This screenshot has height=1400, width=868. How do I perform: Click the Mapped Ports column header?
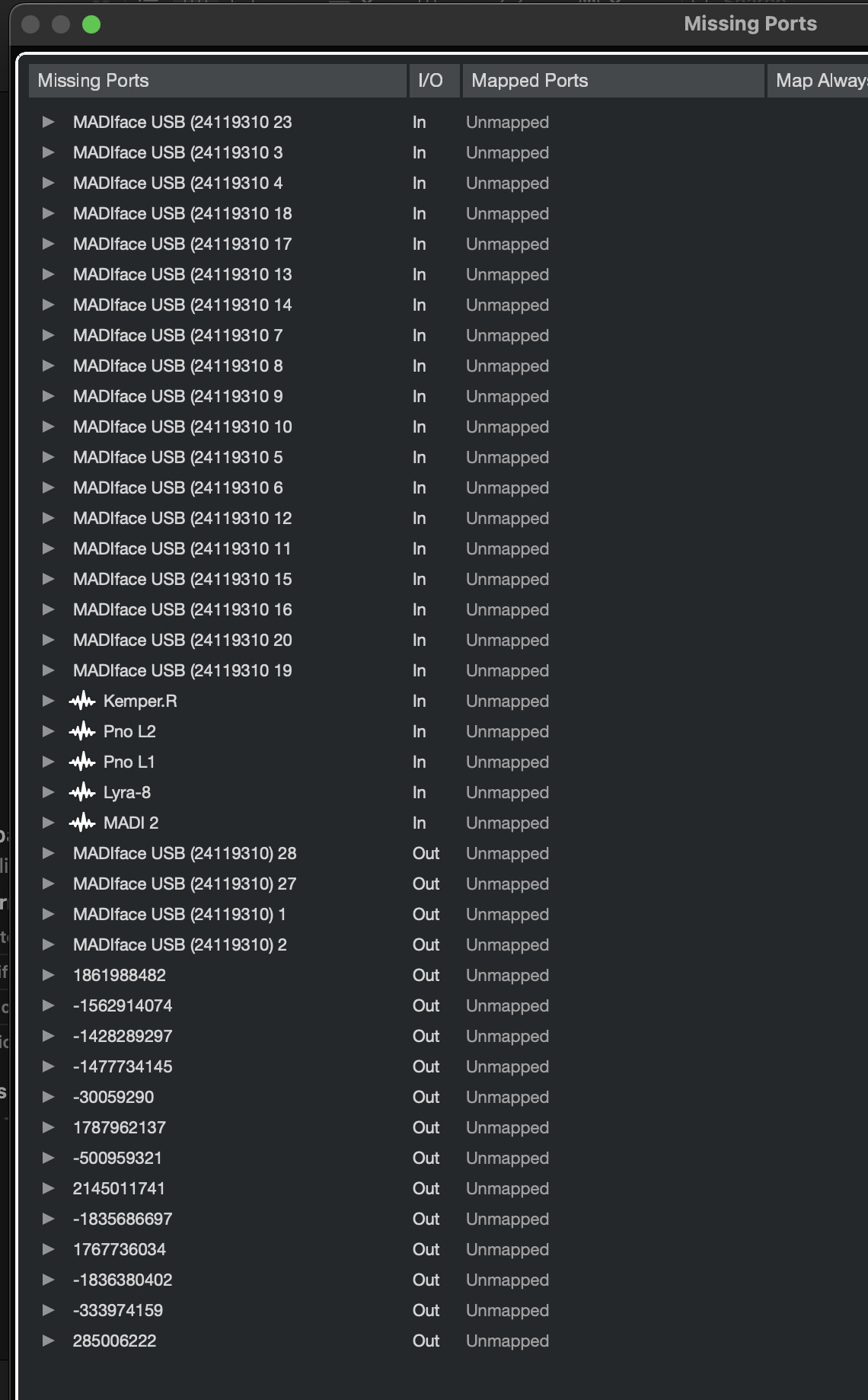tap(613, 81)
